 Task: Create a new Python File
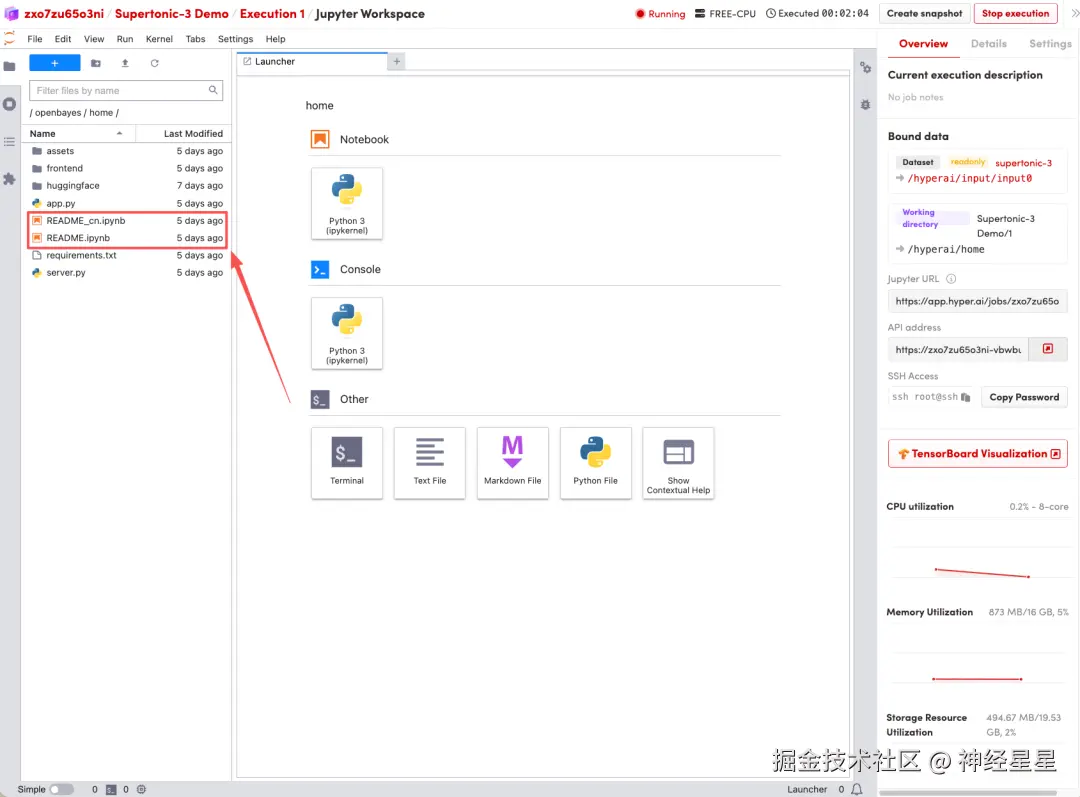point(595,463)
